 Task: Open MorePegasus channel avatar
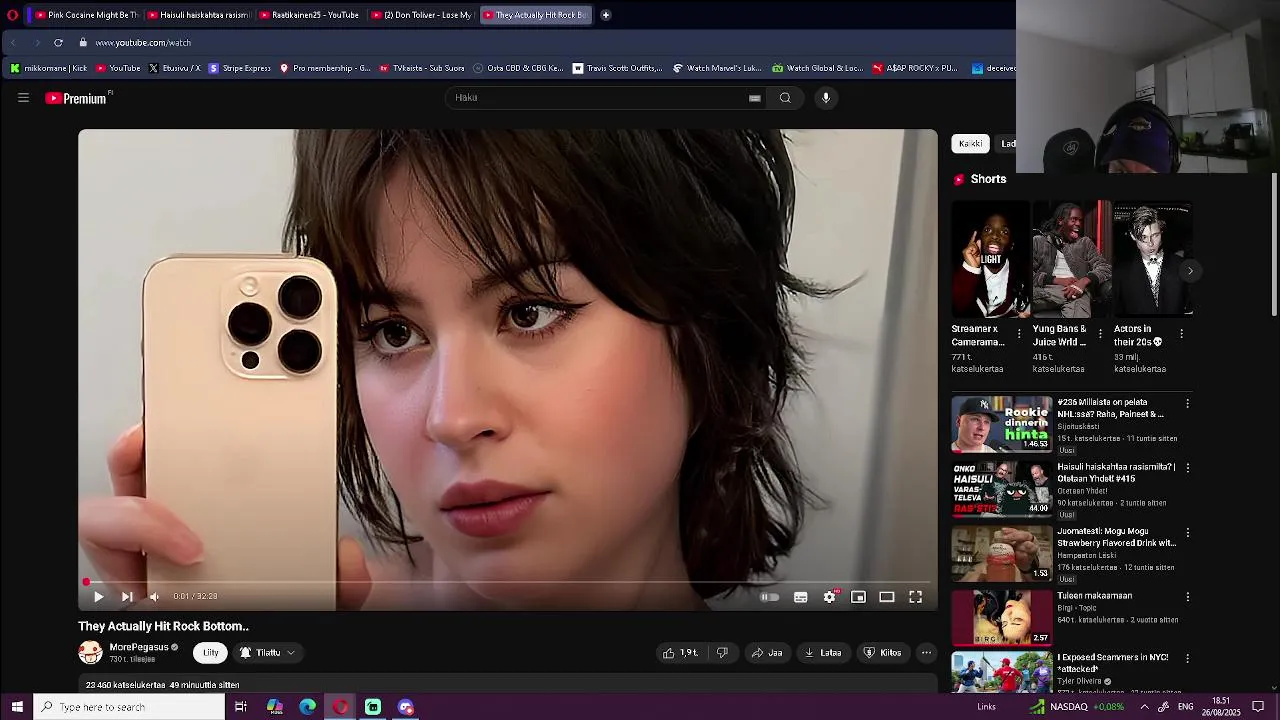point(90,653)
